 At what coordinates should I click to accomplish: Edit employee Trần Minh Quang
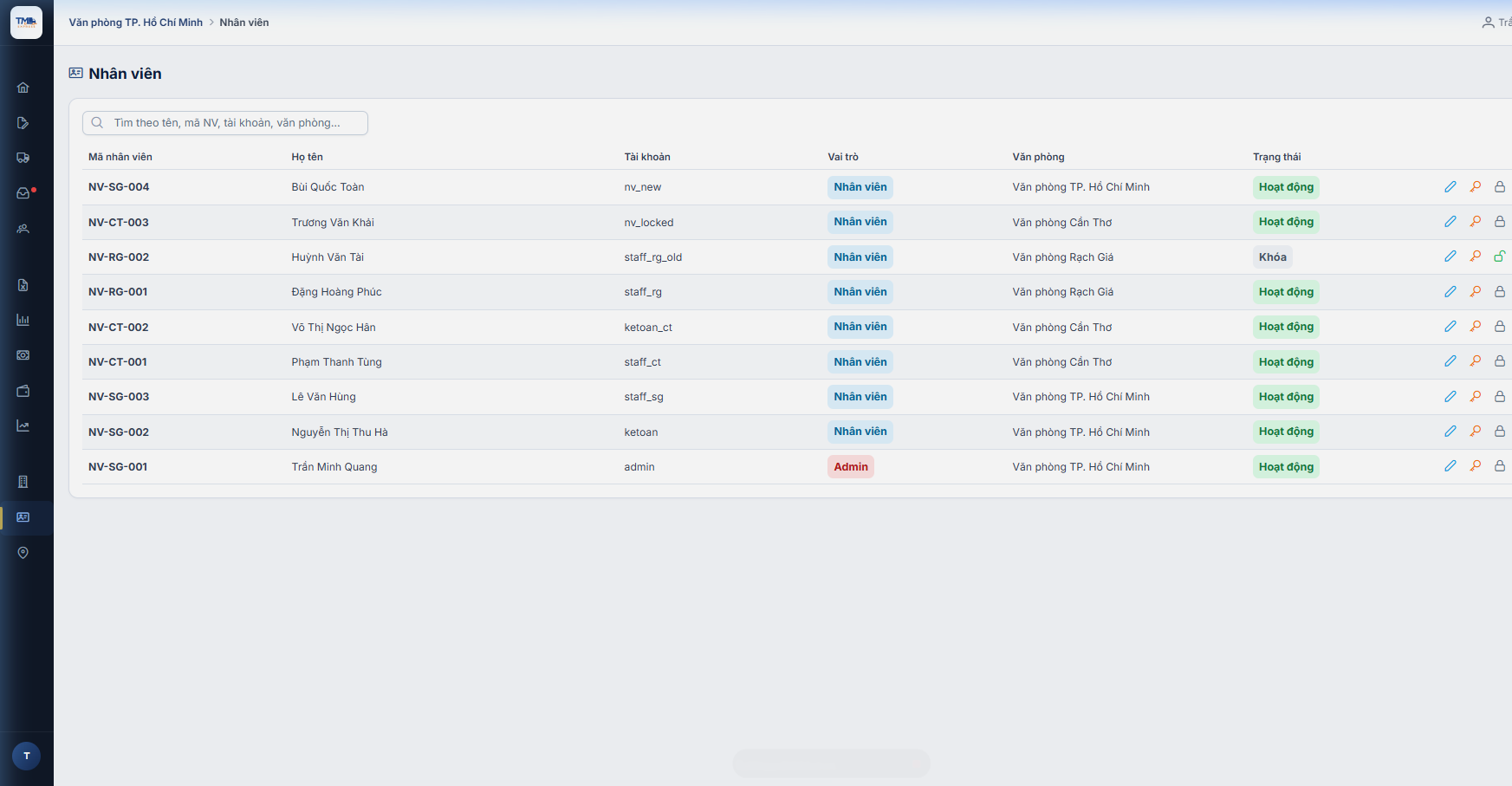point(1450,466)
